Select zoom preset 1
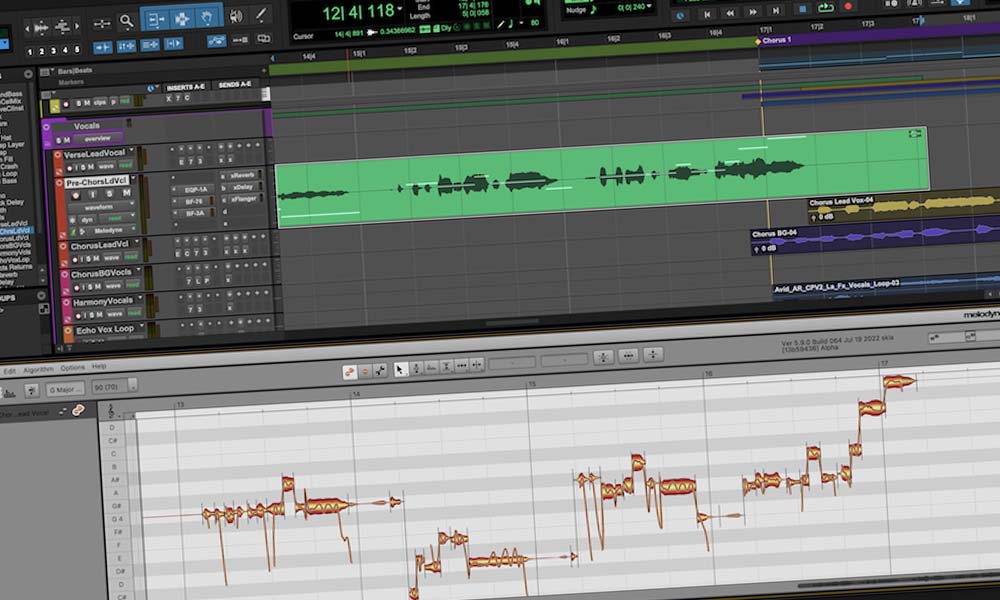The image size is (1000, 600). (x=29, y=52)
